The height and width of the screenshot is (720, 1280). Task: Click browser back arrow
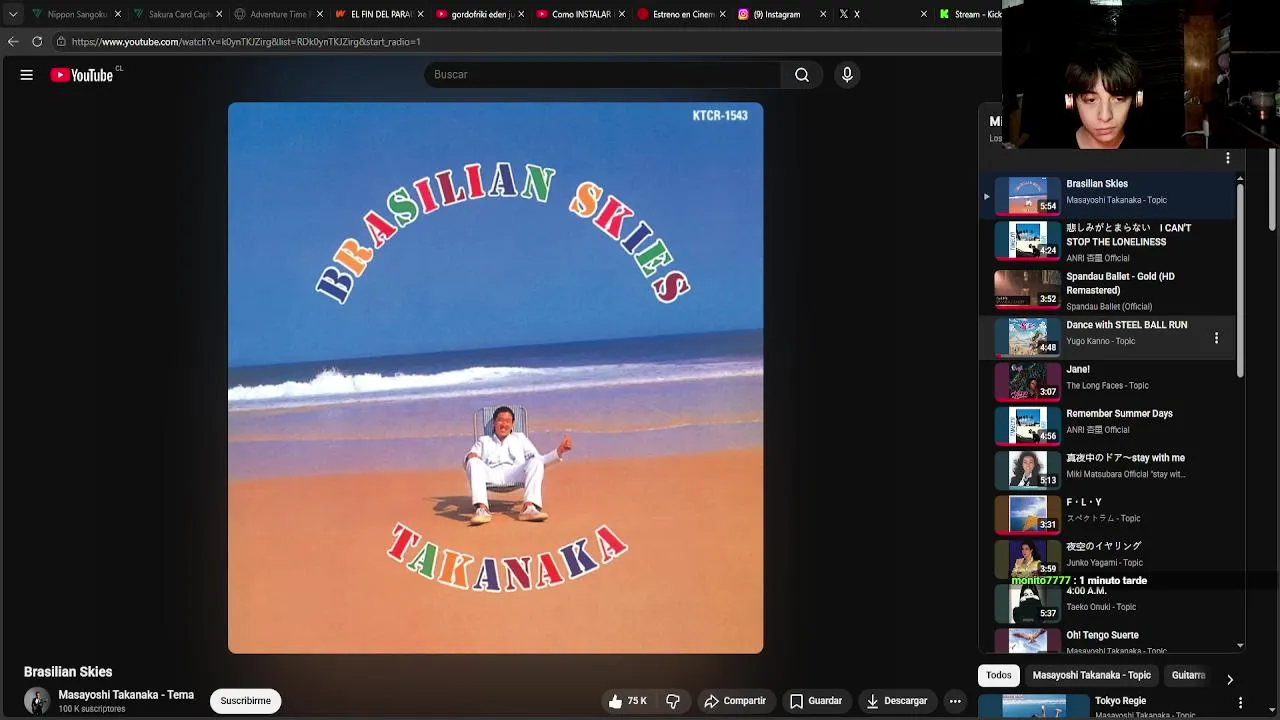[x=13, y=42]
